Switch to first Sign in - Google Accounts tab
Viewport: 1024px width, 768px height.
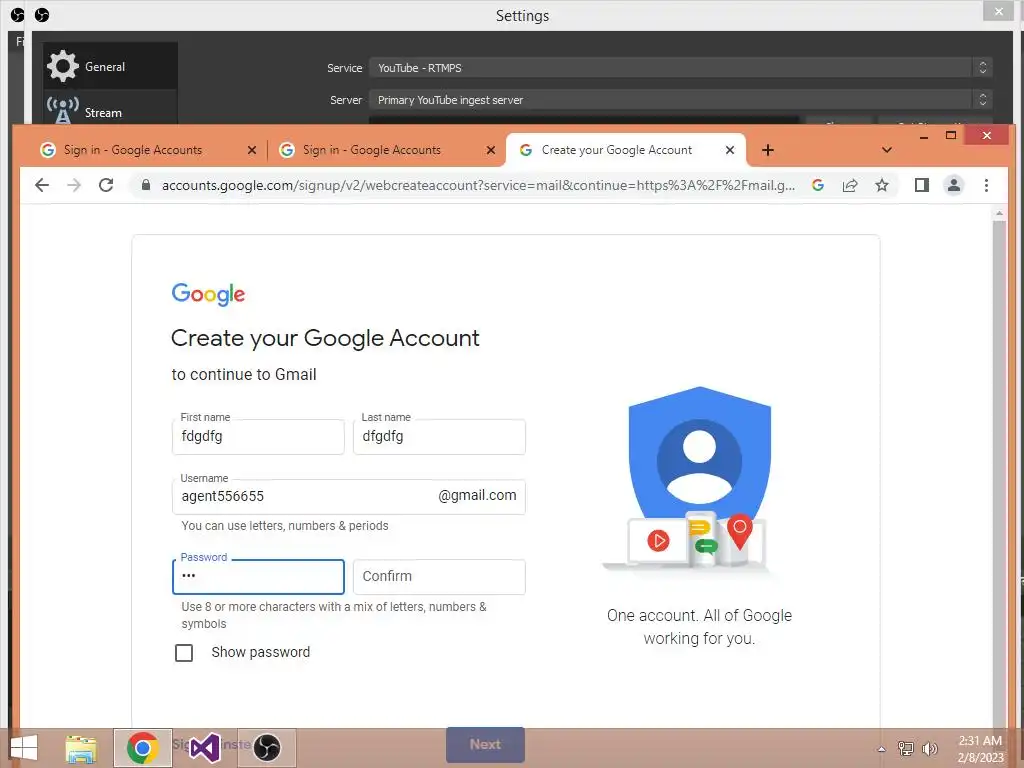coord(147,150)
